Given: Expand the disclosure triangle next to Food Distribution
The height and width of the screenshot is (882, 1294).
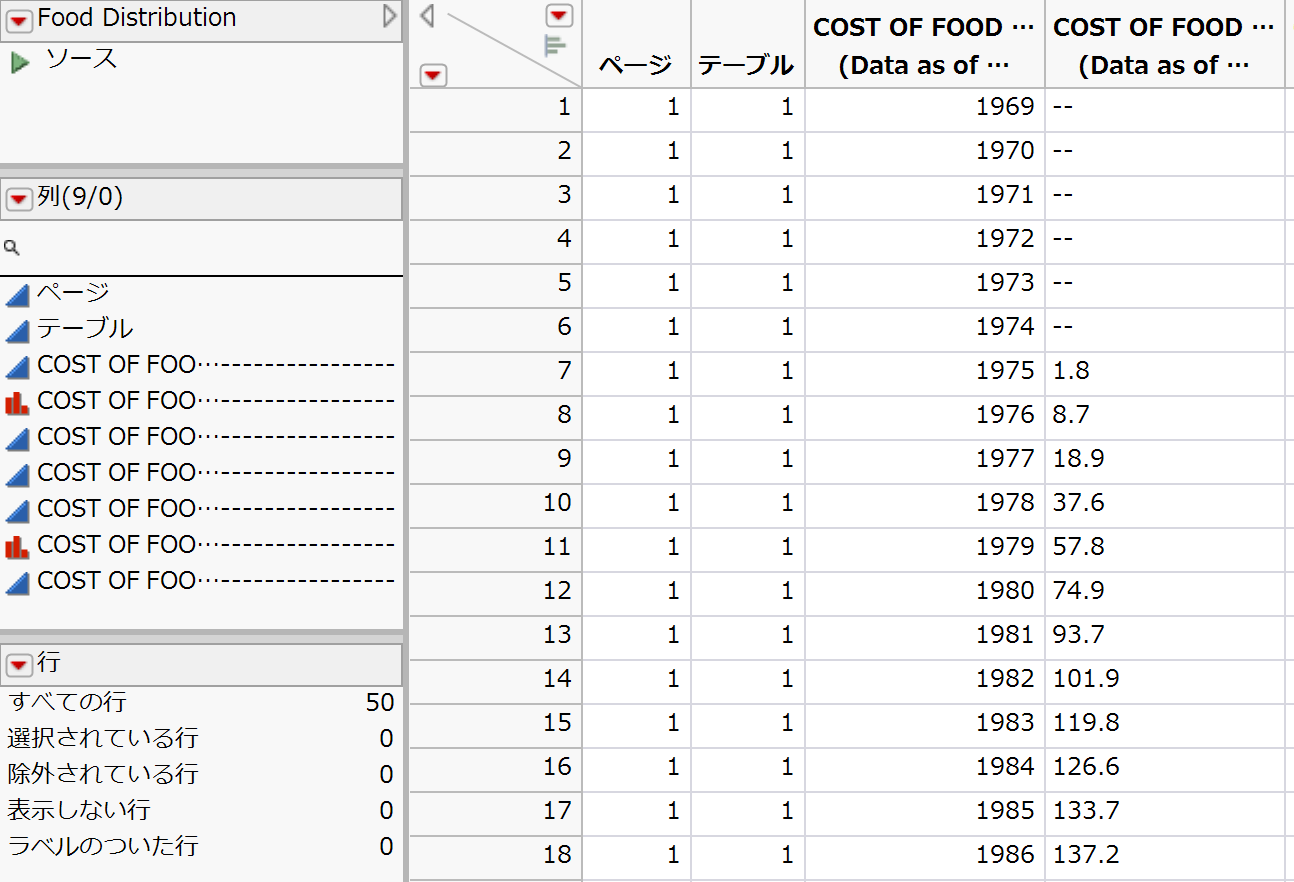Looking at the screenshot, I should pyautogui.click(x=389, y=17).
